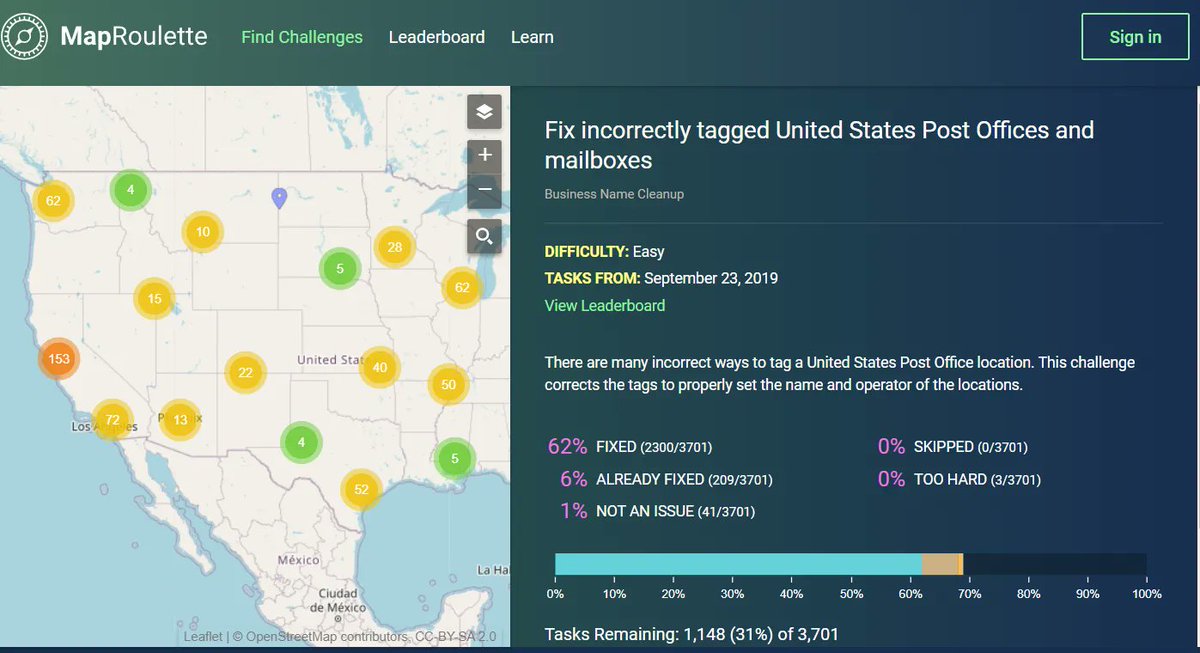Screen dimensions: 1200x653
Task: Expand the 22 task cluster
Action: tap(245, 373)
